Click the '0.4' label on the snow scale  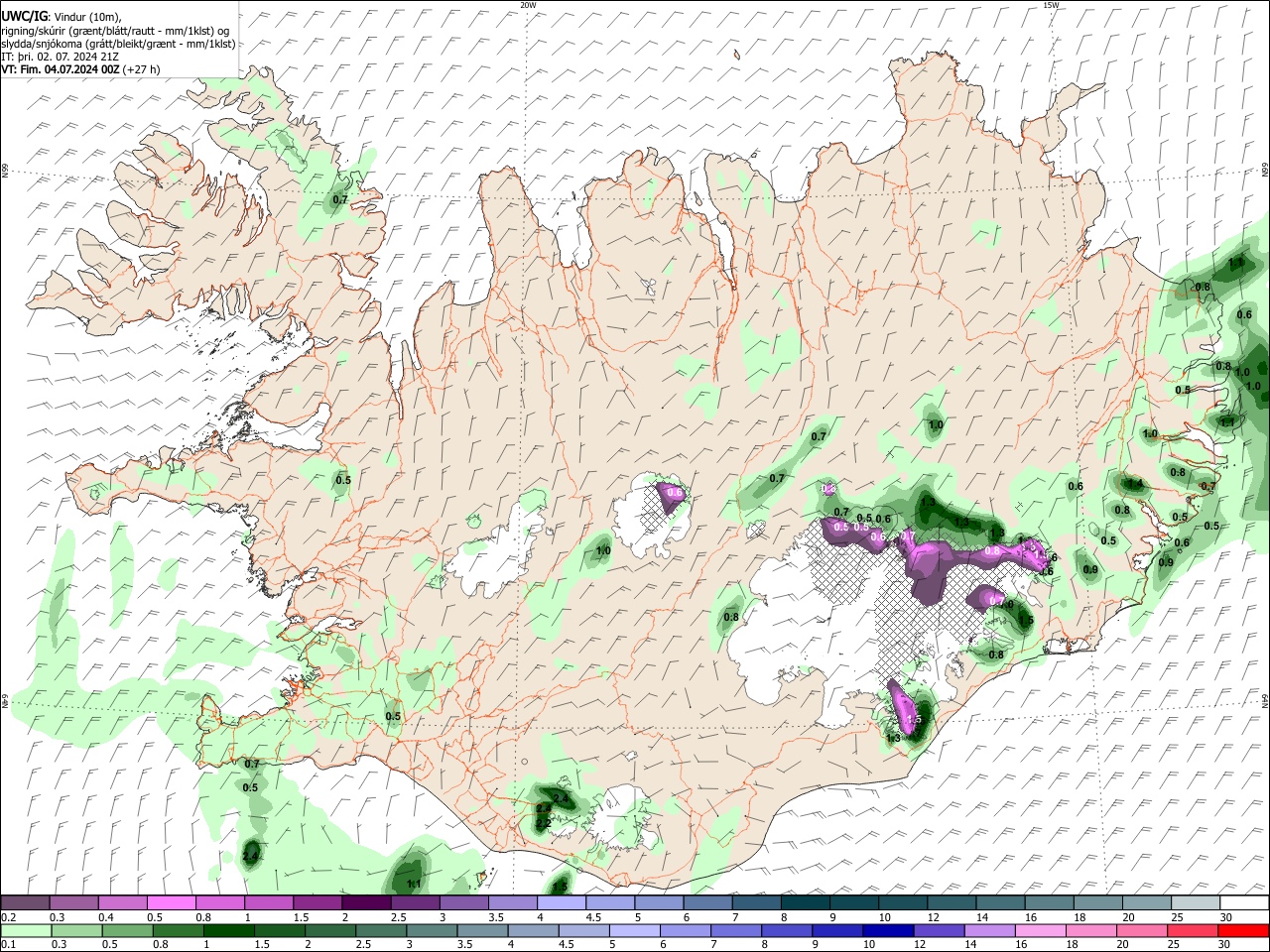click(106, 917)
